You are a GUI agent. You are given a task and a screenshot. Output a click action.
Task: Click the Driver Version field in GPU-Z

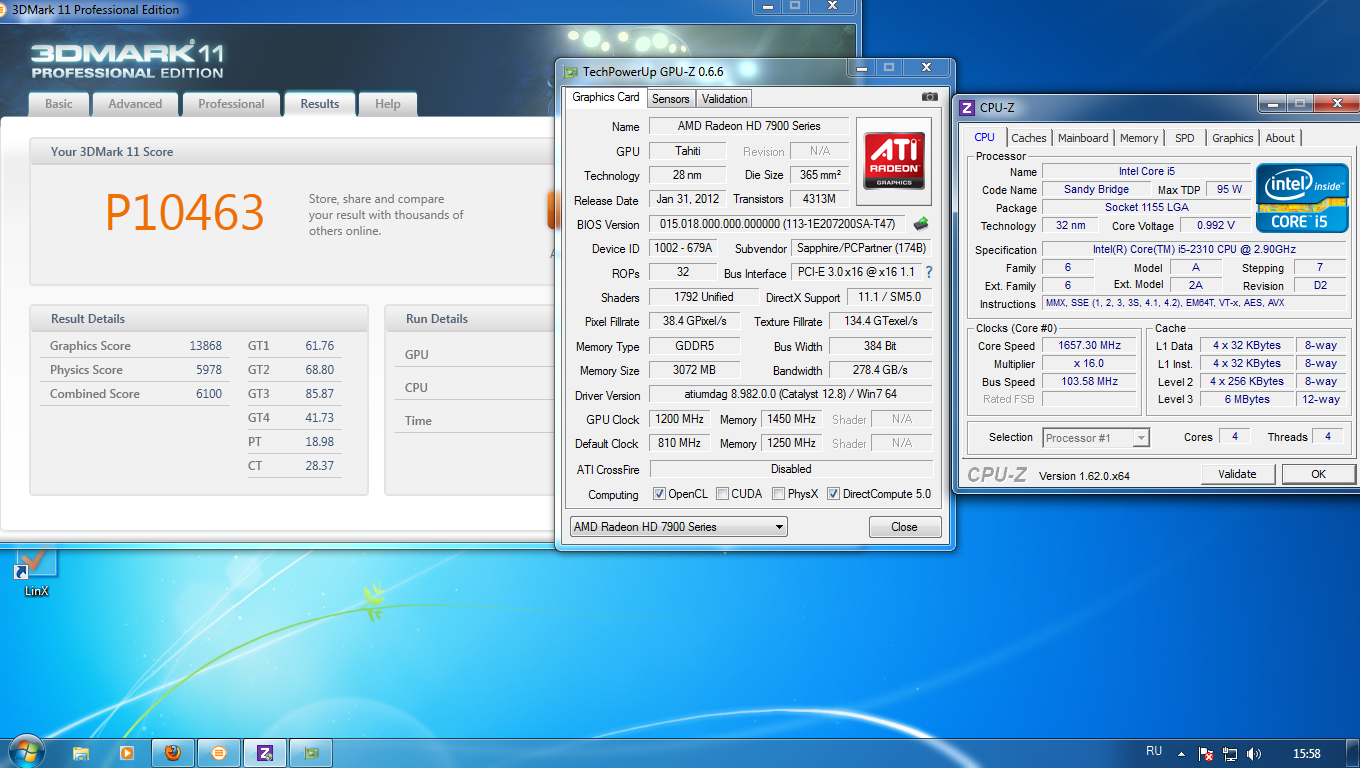[x=790, y=395]
